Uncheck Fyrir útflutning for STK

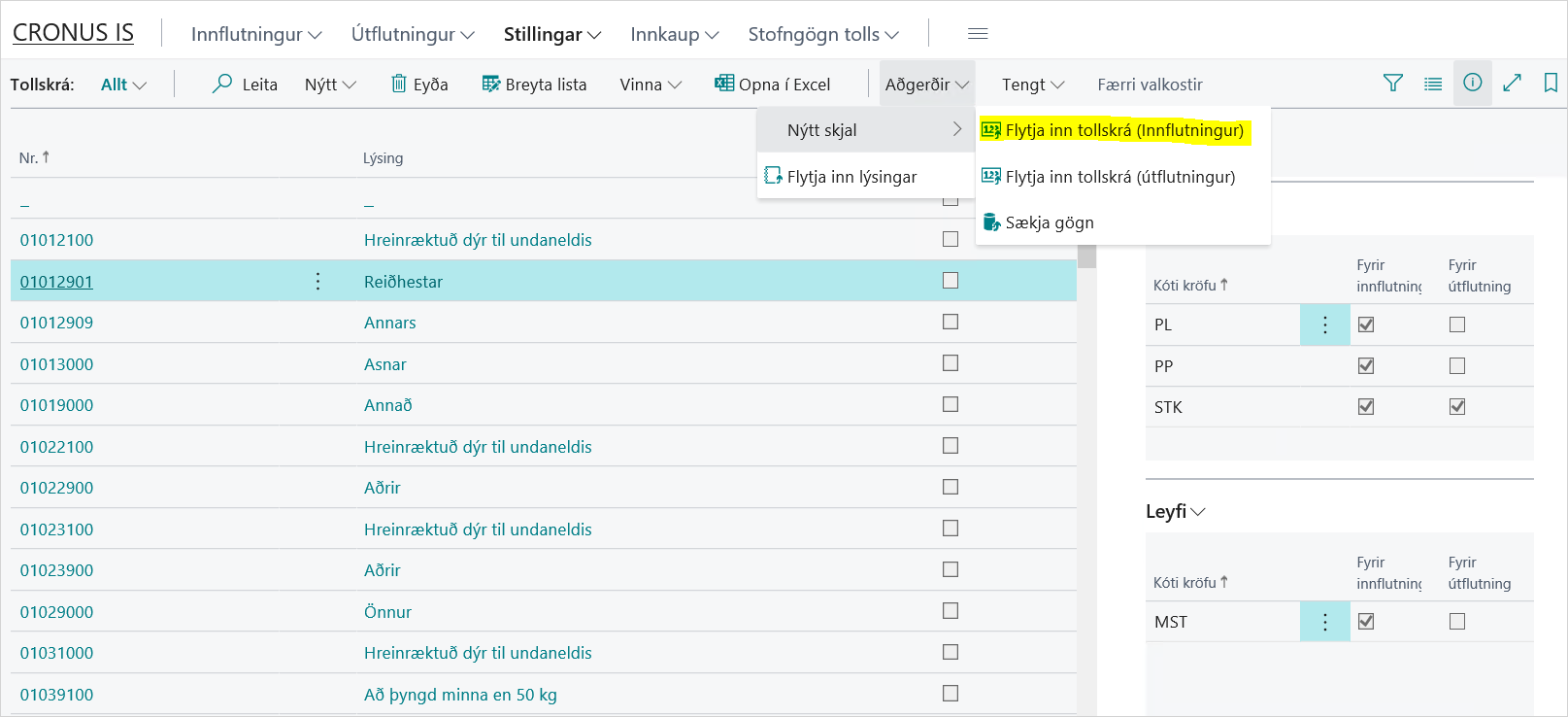click(x=1456, y=407)
